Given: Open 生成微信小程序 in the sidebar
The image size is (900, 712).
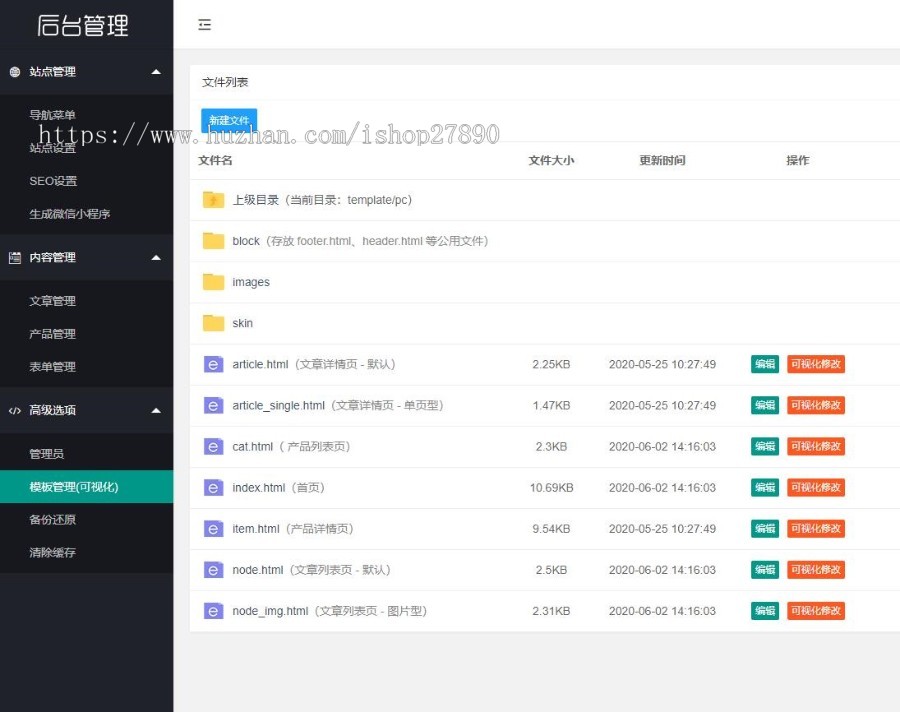Looking at the screenshot, I should point(69,214).
